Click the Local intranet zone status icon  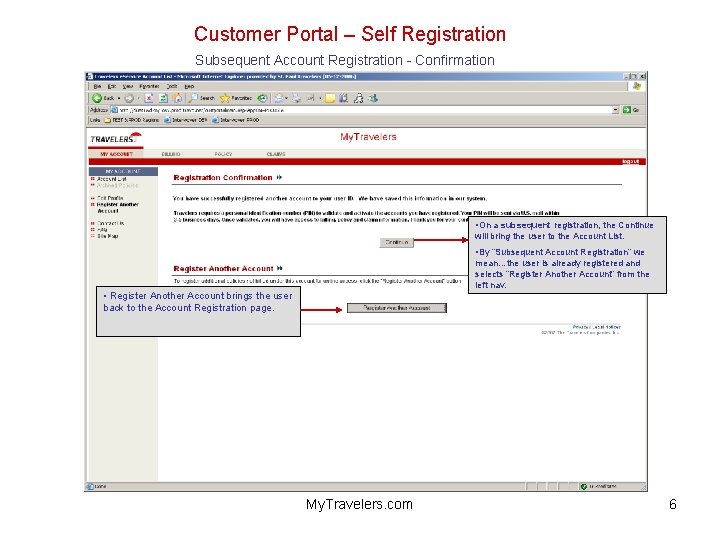tap(583, 487)
